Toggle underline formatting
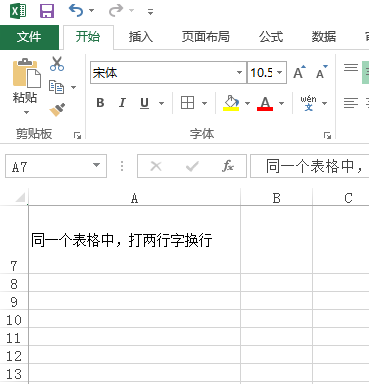369x384 pixels. pyautogui.click(x=144, y=103)
